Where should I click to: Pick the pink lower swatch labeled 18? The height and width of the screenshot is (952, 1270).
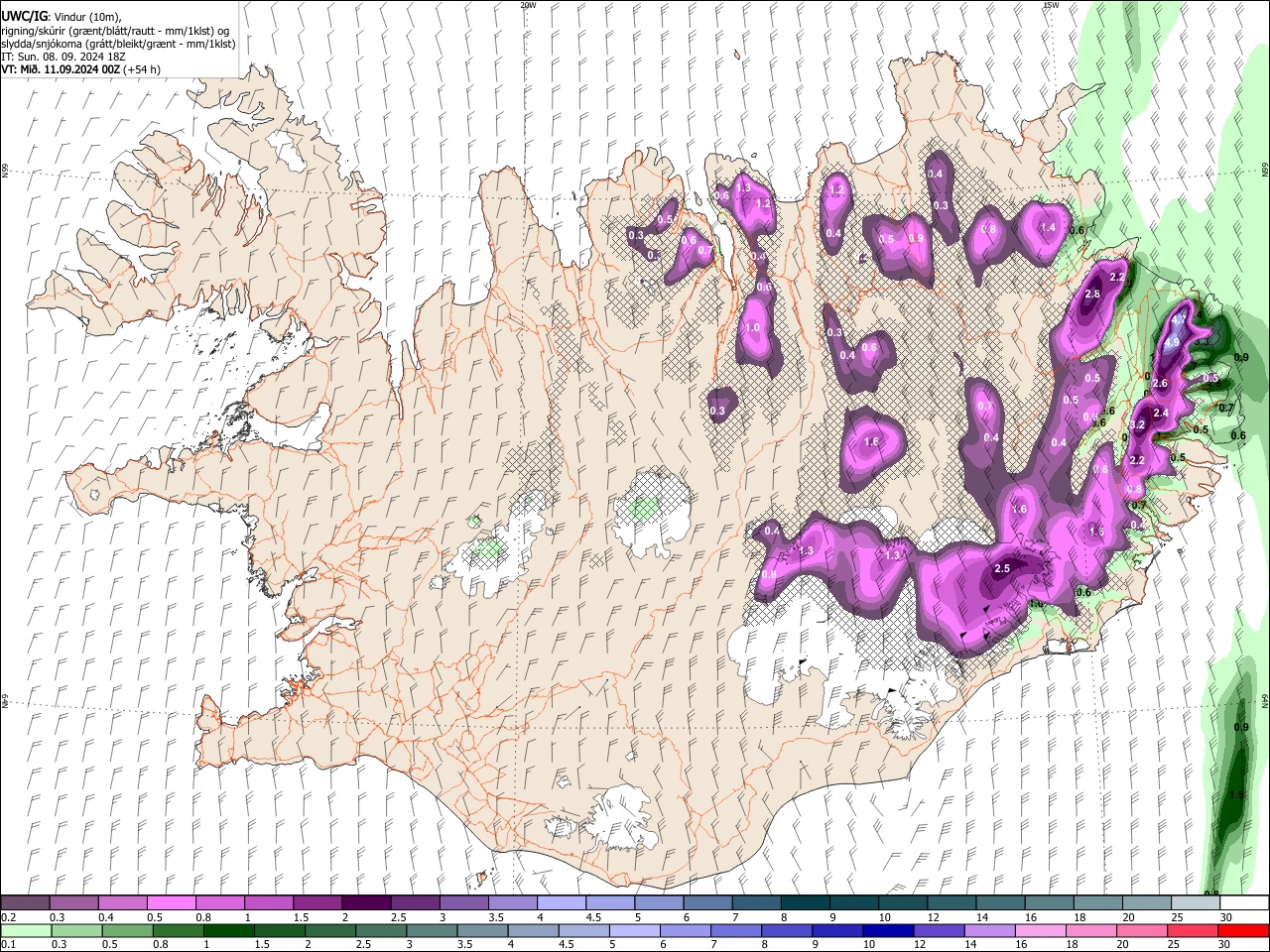pyautogui.click(x=1089, y=931)
